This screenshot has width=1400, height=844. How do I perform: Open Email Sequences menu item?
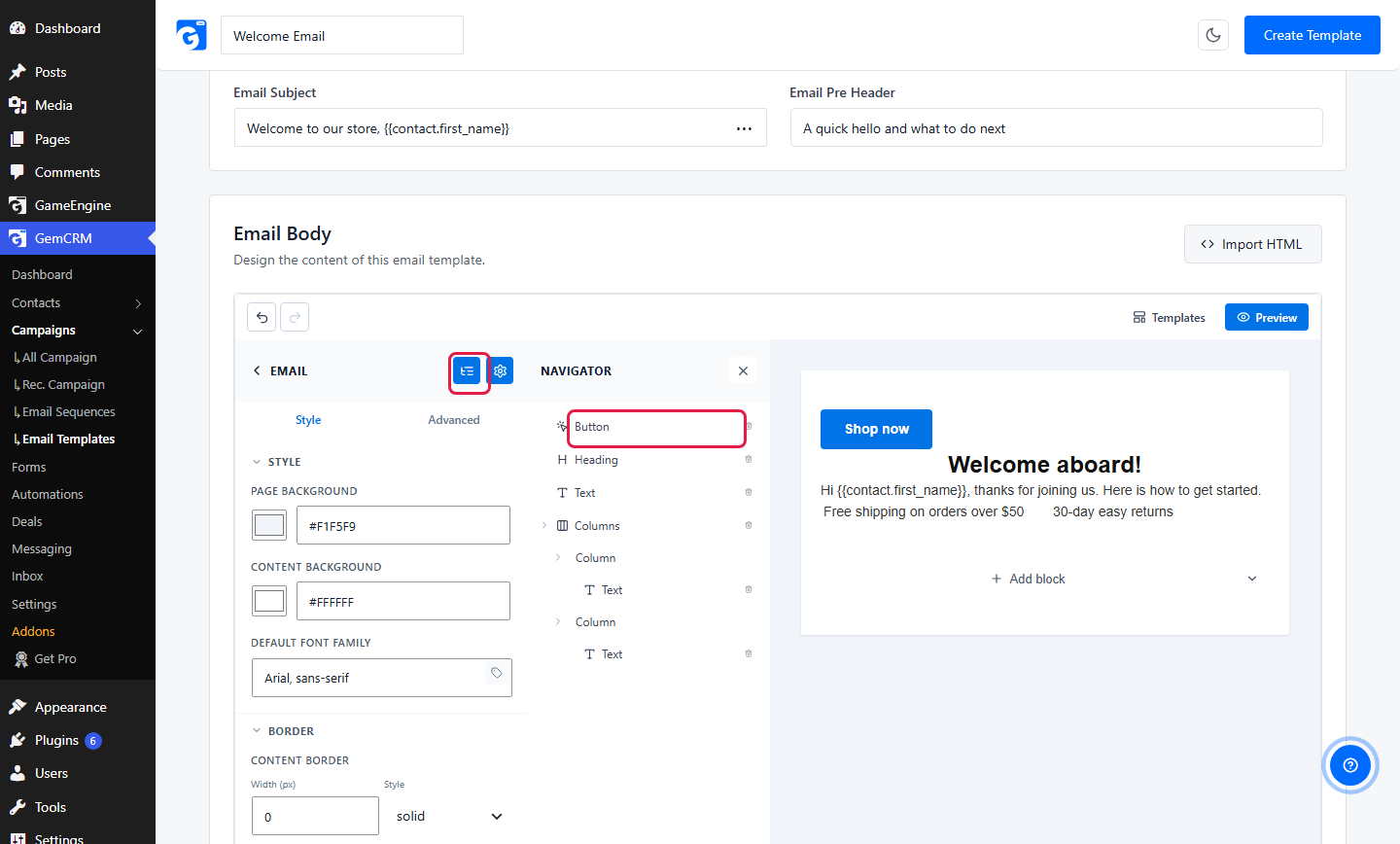click(68, 412)
